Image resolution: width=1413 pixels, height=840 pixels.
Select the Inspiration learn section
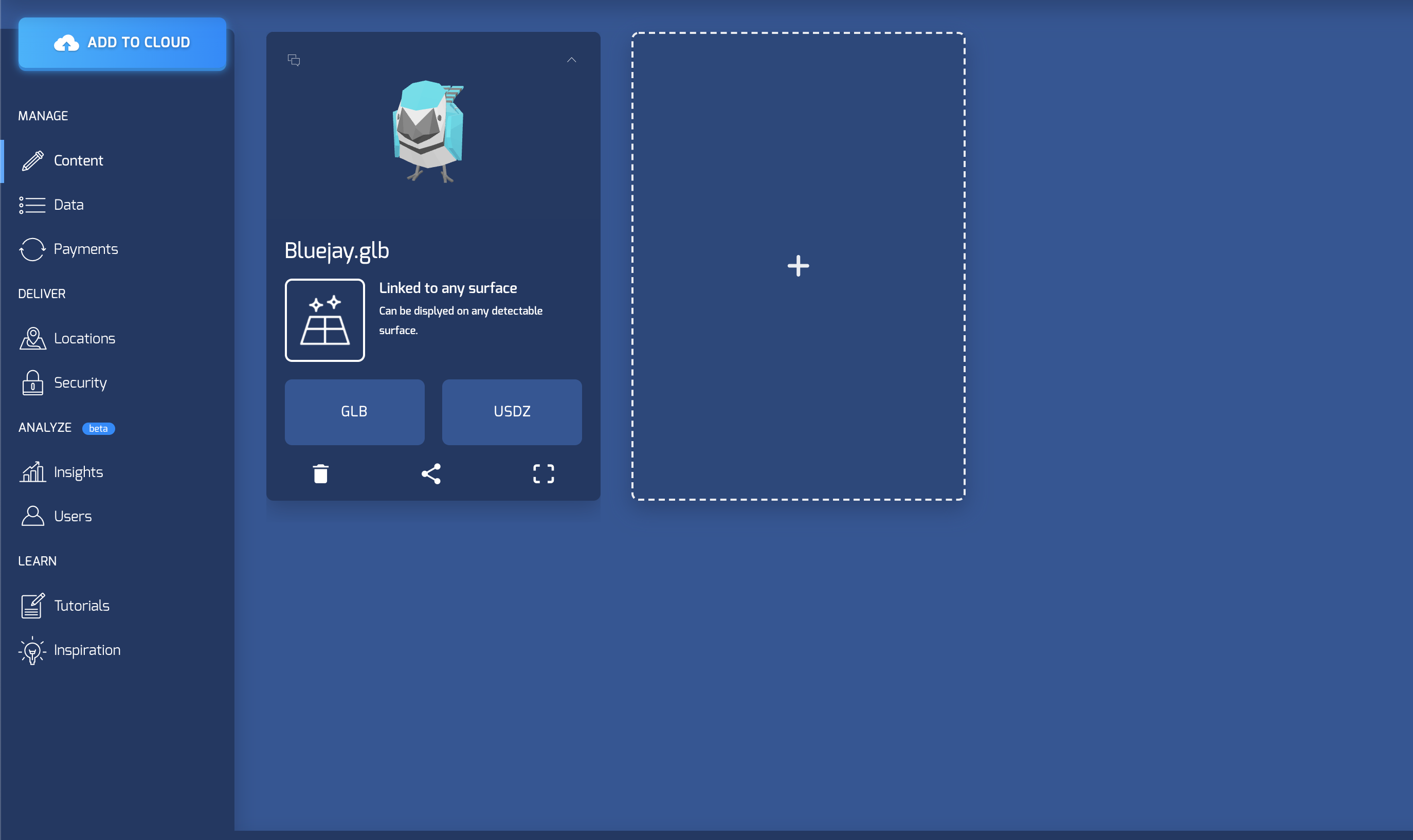(x=87, y=649)
